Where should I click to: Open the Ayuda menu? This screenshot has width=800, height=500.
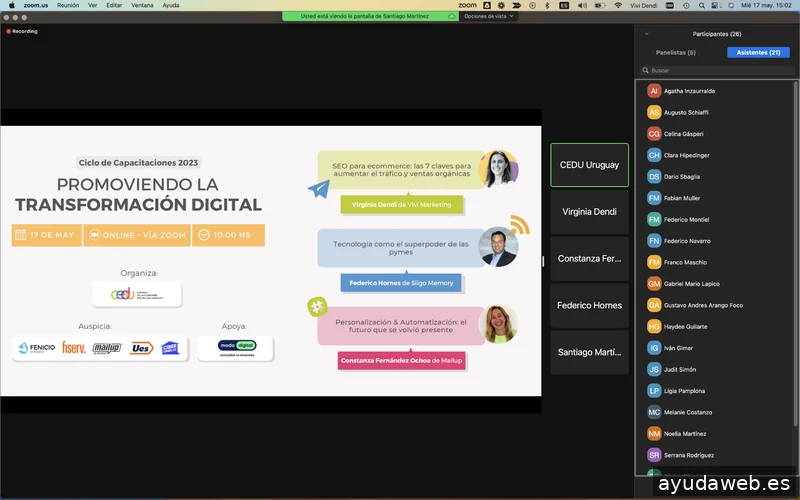tap(171, 5)
